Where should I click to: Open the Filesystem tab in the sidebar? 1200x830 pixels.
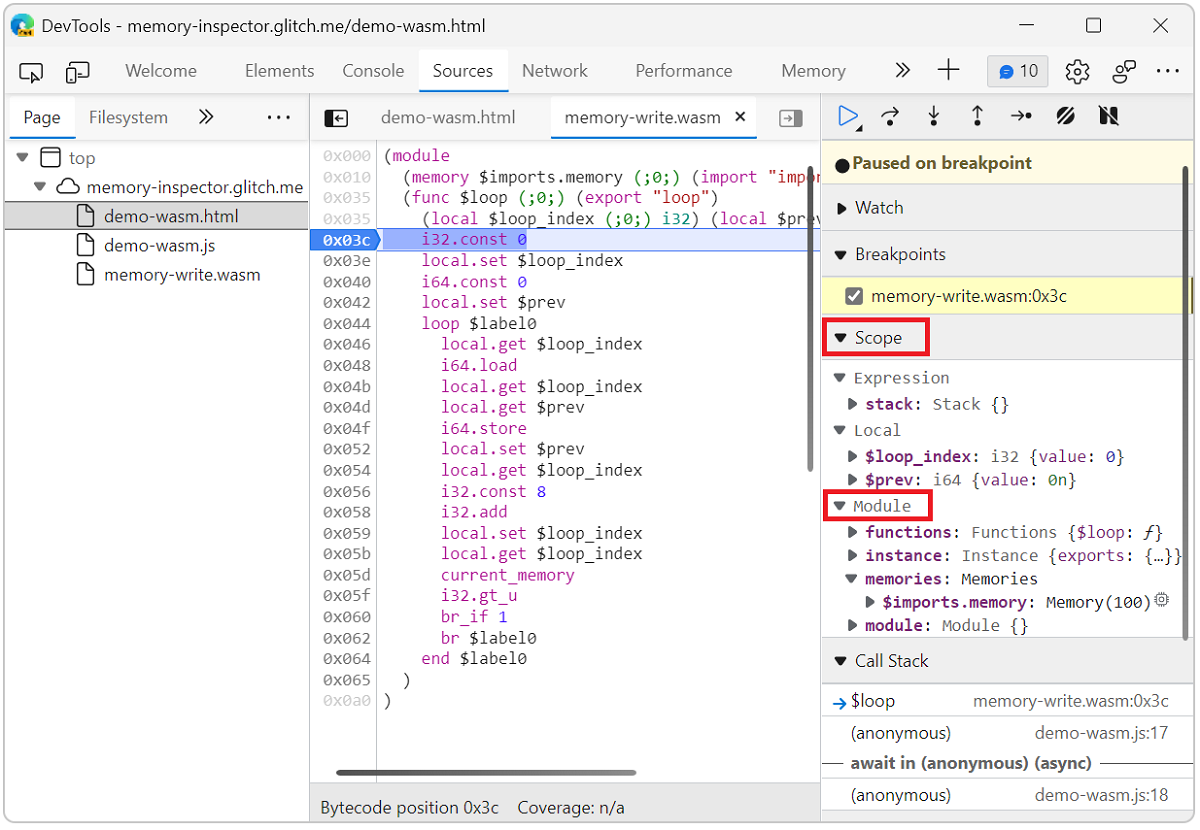click(127, 117)
